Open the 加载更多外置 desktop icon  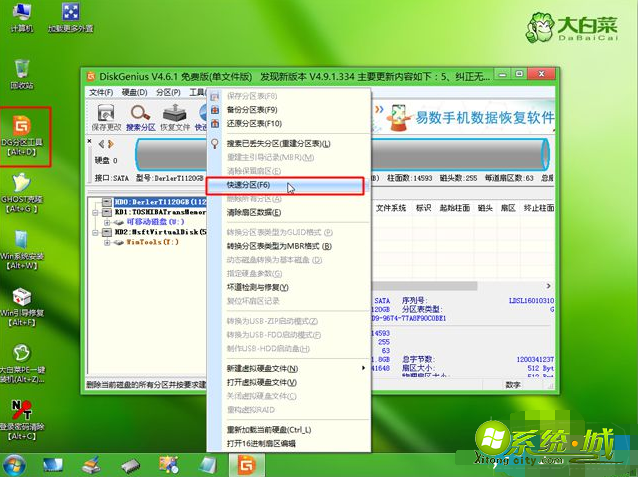70,16
